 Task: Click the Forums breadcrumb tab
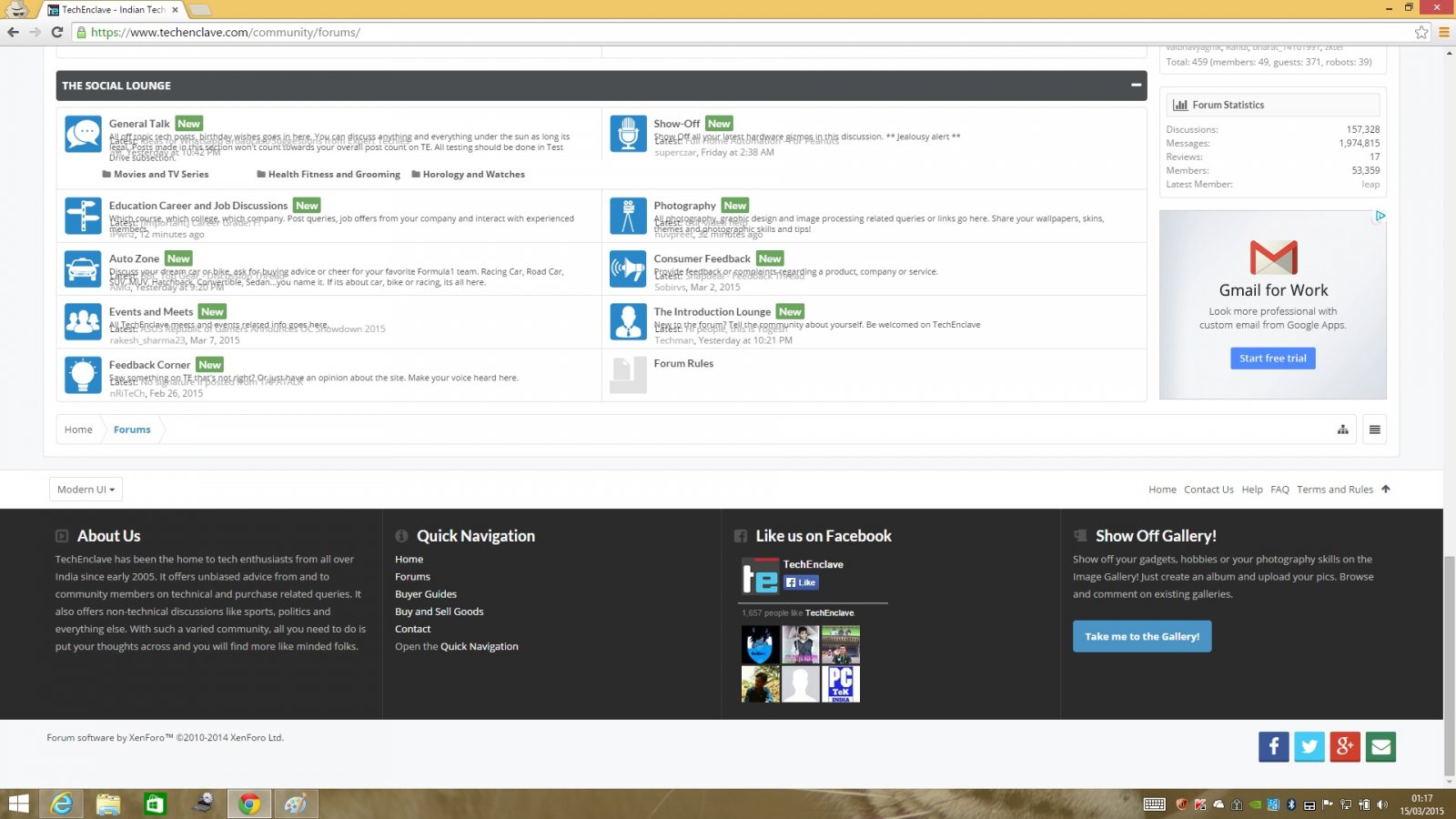(x=132, y=430)
